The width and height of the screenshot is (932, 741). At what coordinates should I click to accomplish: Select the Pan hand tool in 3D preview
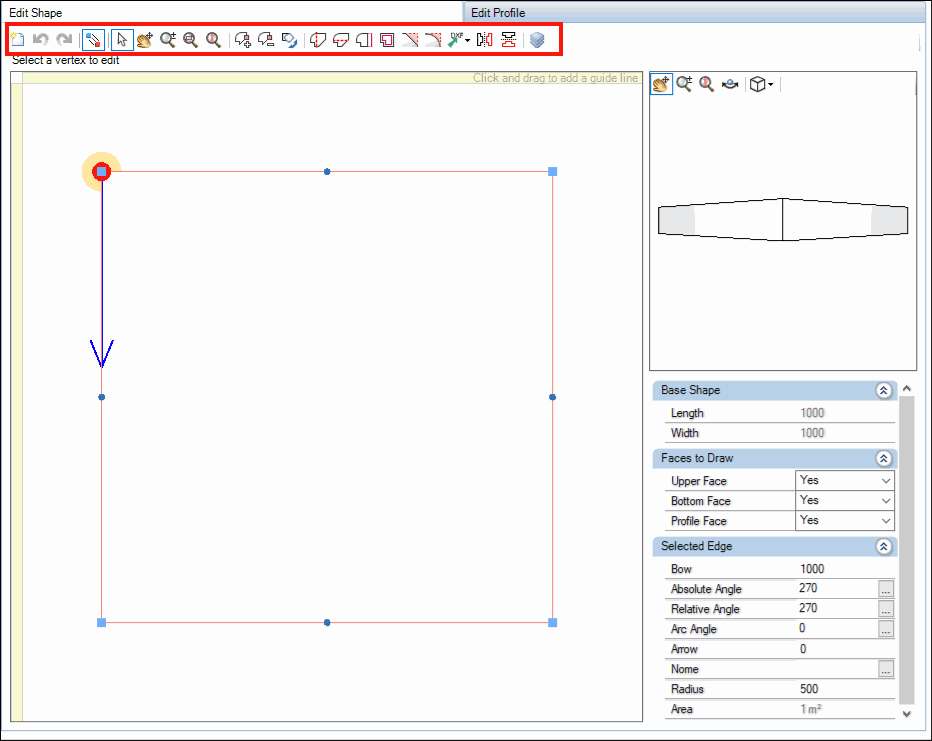[x=661, y=84]
